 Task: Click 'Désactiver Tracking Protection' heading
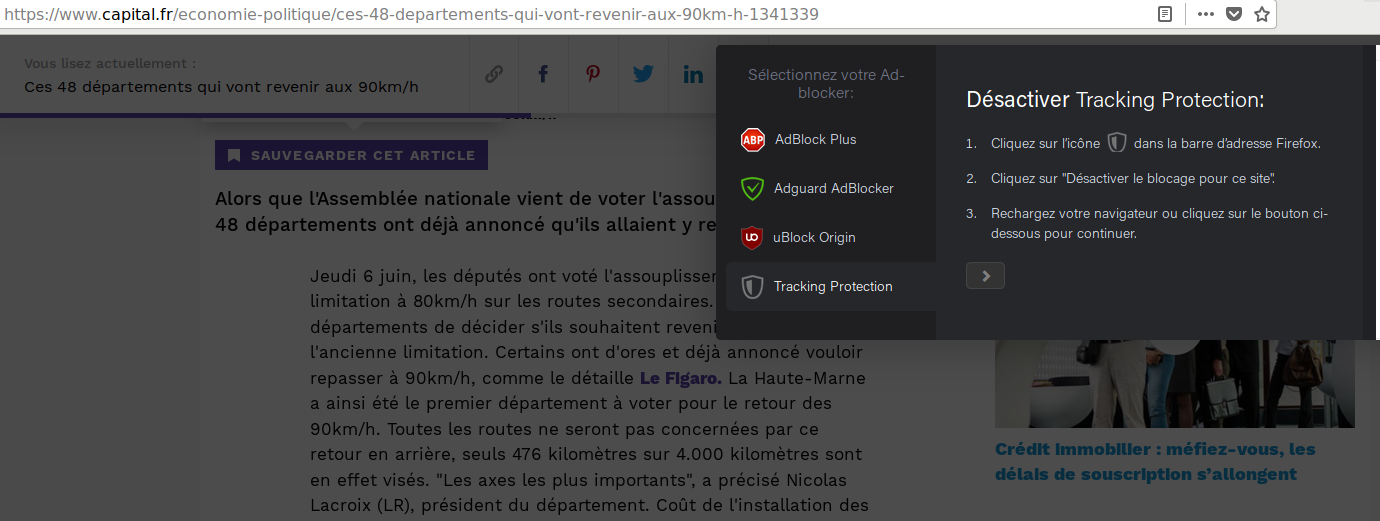pos(1115,100)
